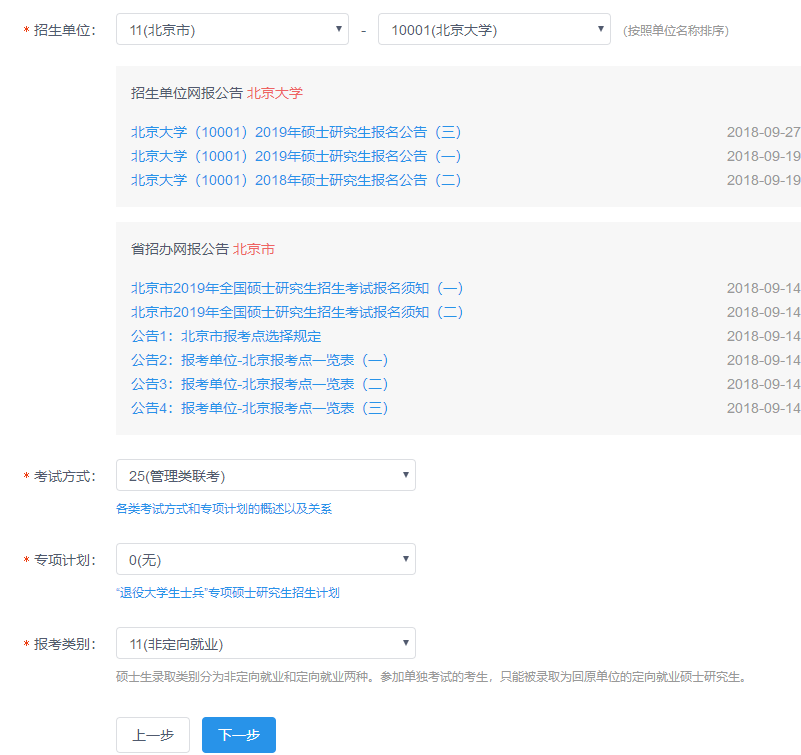Click the red 北京大学 label in 招生单位网报公告

[x=275, y=93]
